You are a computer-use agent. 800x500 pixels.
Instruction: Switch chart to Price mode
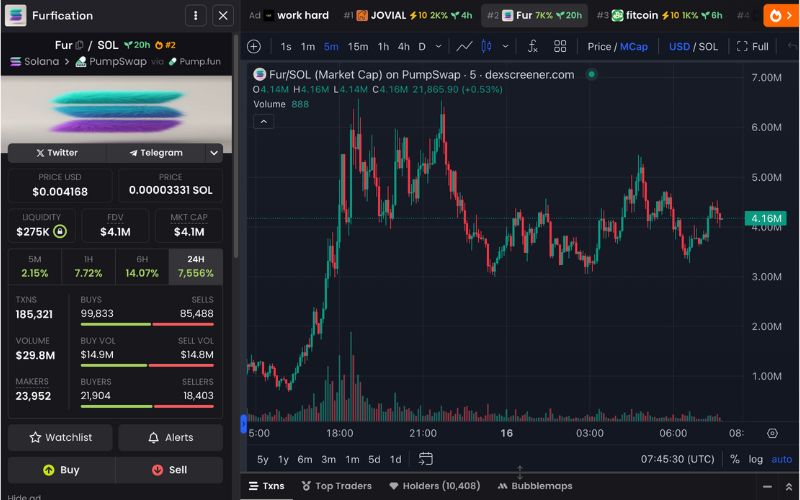coord(599,46)
